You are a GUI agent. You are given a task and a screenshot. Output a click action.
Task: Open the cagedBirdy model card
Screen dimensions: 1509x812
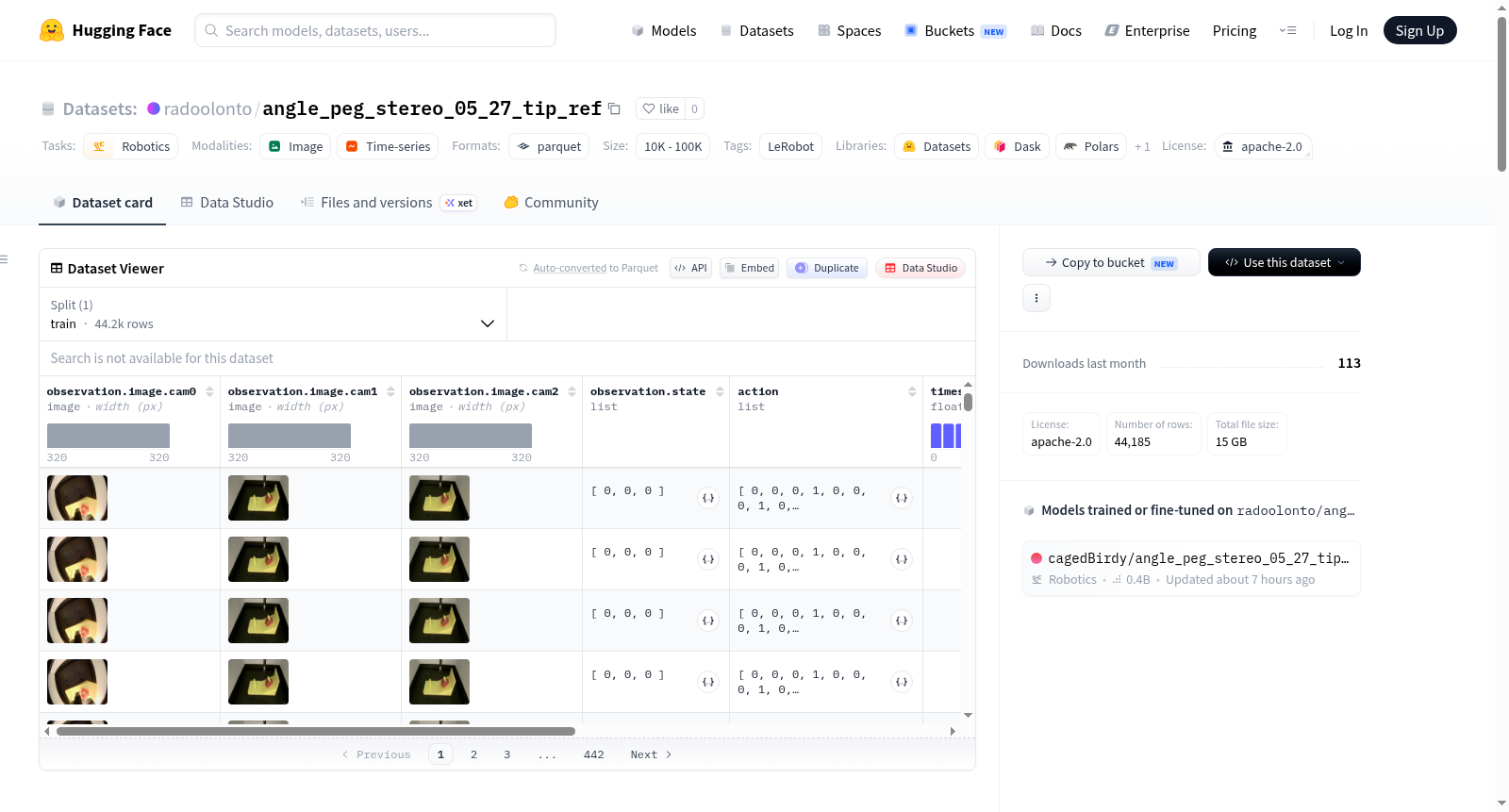[1191, 568]
